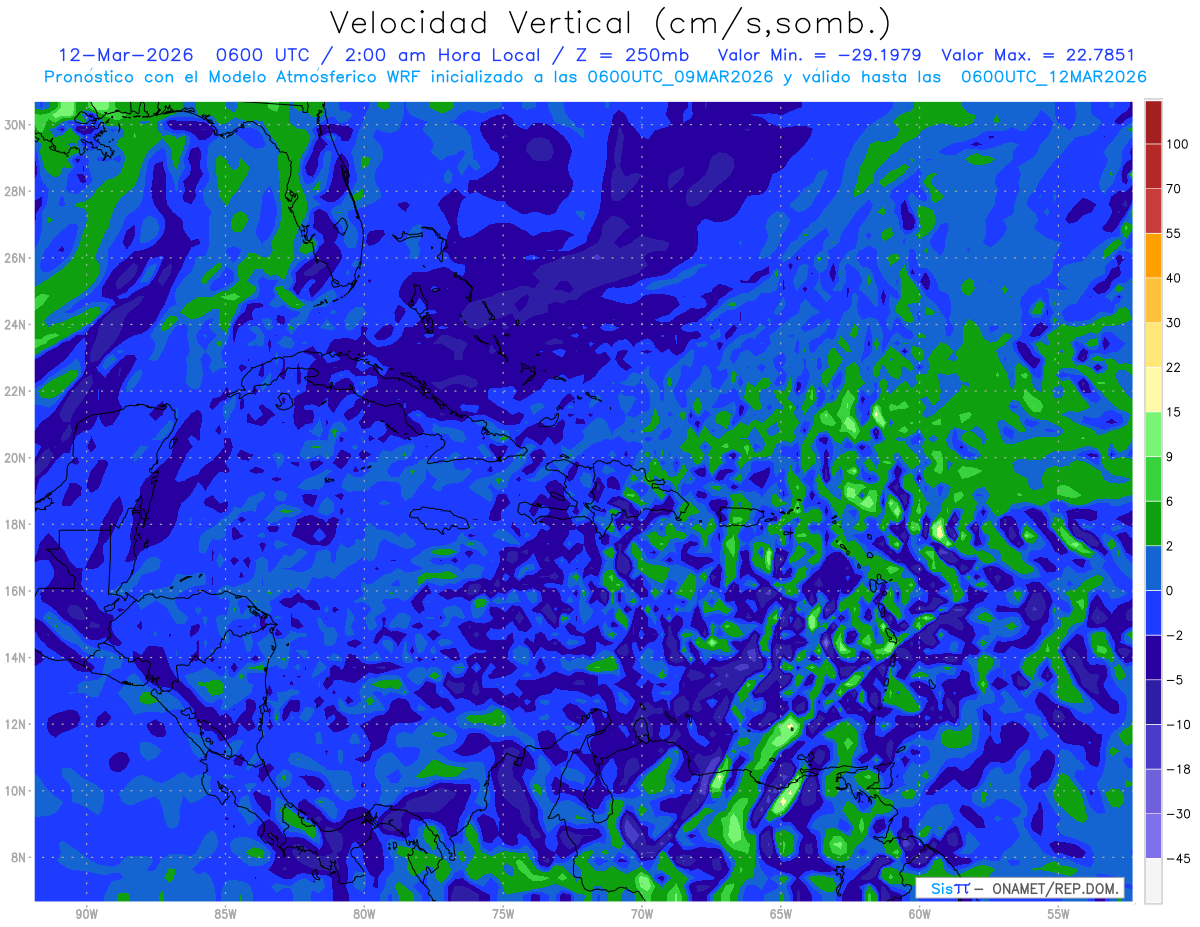1200x927 pixels.
Task: Click the '70W' longitude label
Action: pyautogui.click(x=642, y=914)
